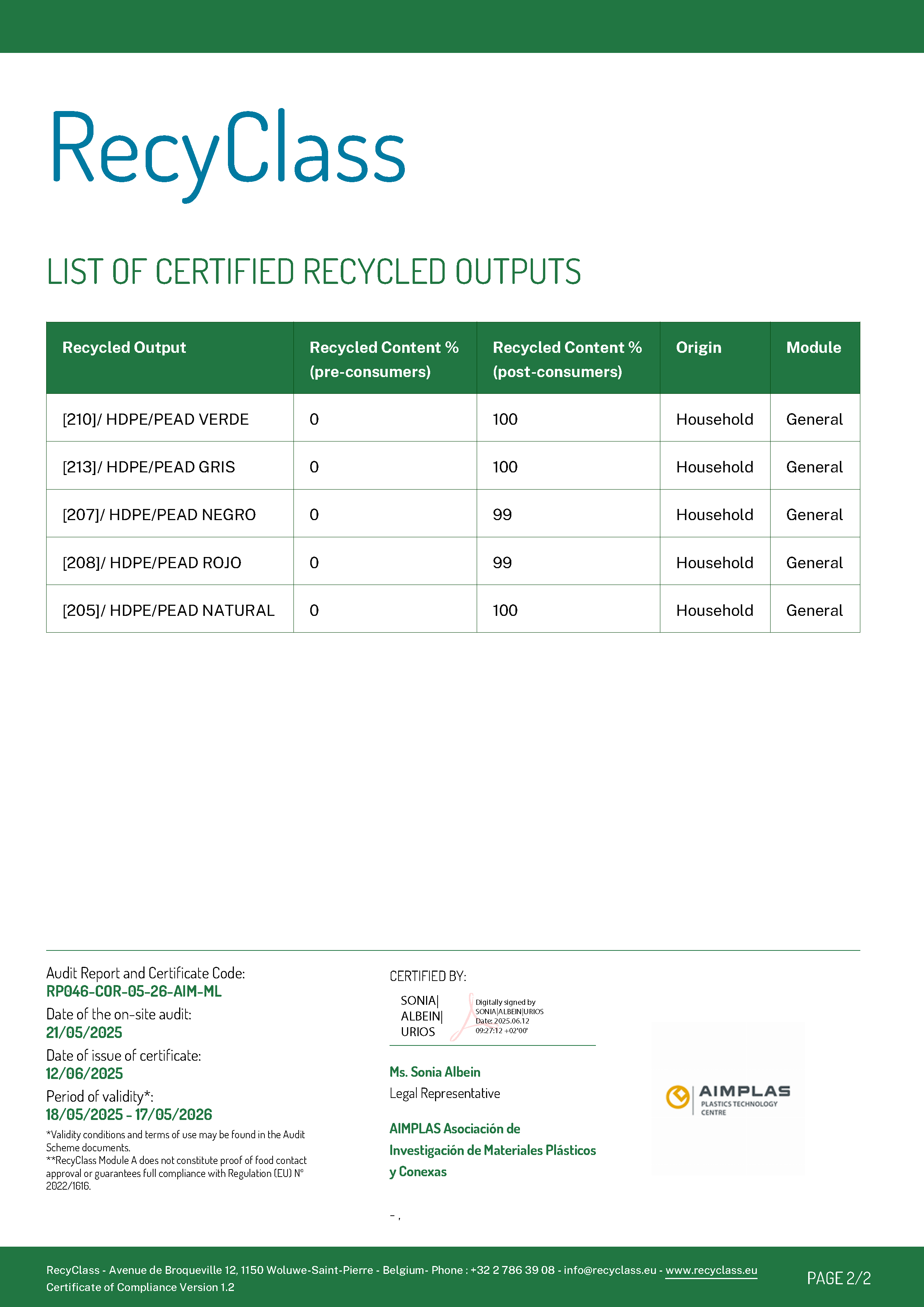924x1307 pixels.
Task: Click the Origin column header
Action: (x=698, y=347)
